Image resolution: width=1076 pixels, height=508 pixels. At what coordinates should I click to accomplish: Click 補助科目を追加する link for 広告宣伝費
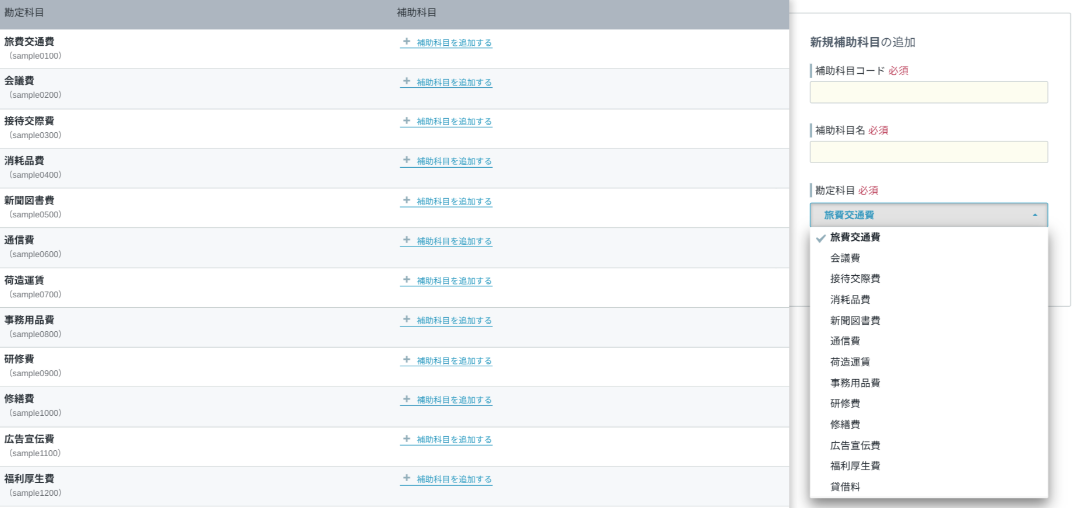coord(446,439)
